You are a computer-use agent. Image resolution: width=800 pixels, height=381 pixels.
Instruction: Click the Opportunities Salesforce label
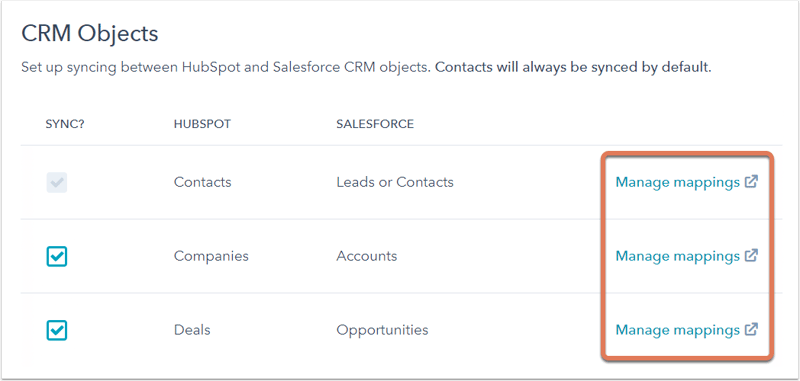point(382,330)
